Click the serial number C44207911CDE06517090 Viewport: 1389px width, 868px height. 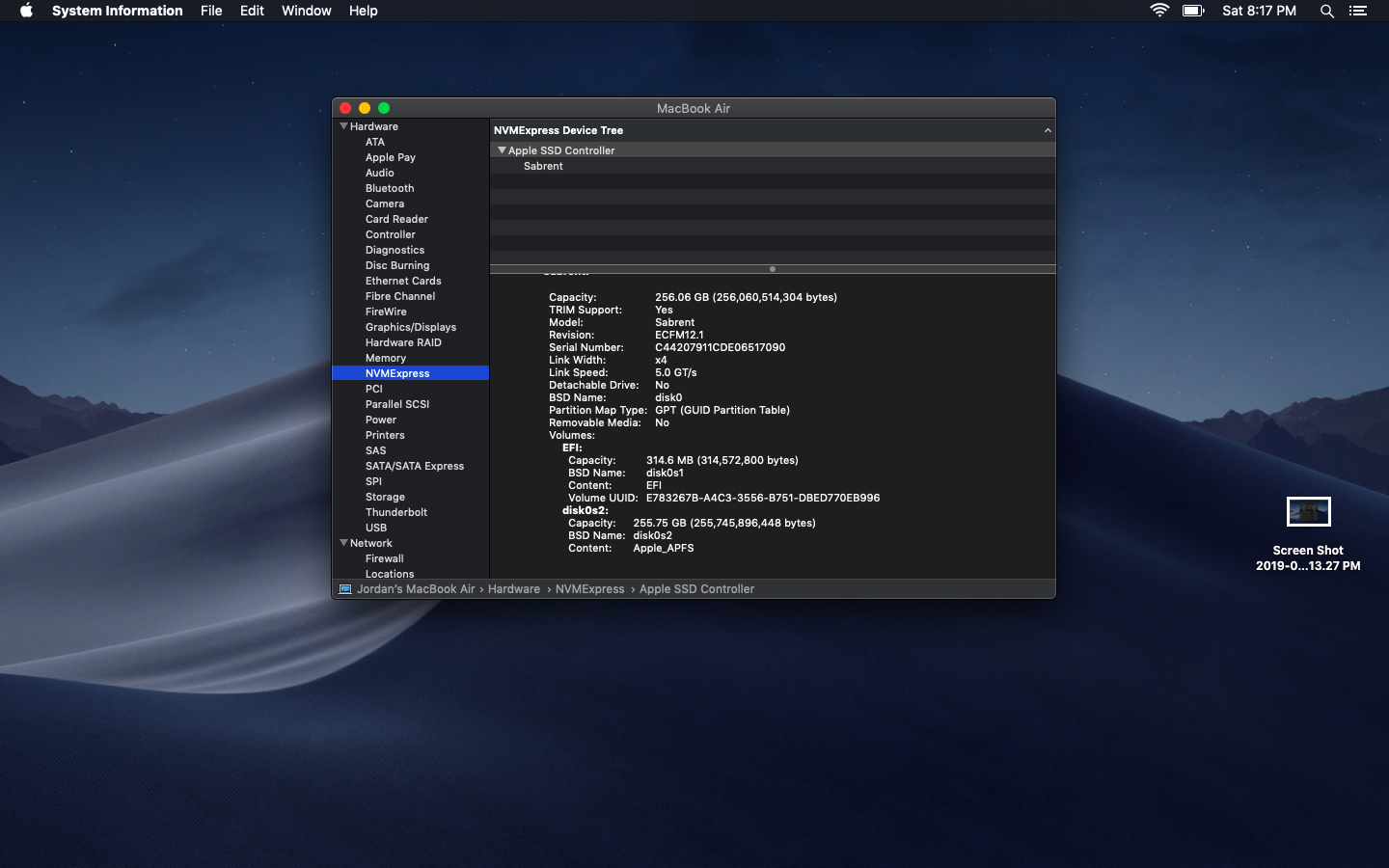click(720, 347)
